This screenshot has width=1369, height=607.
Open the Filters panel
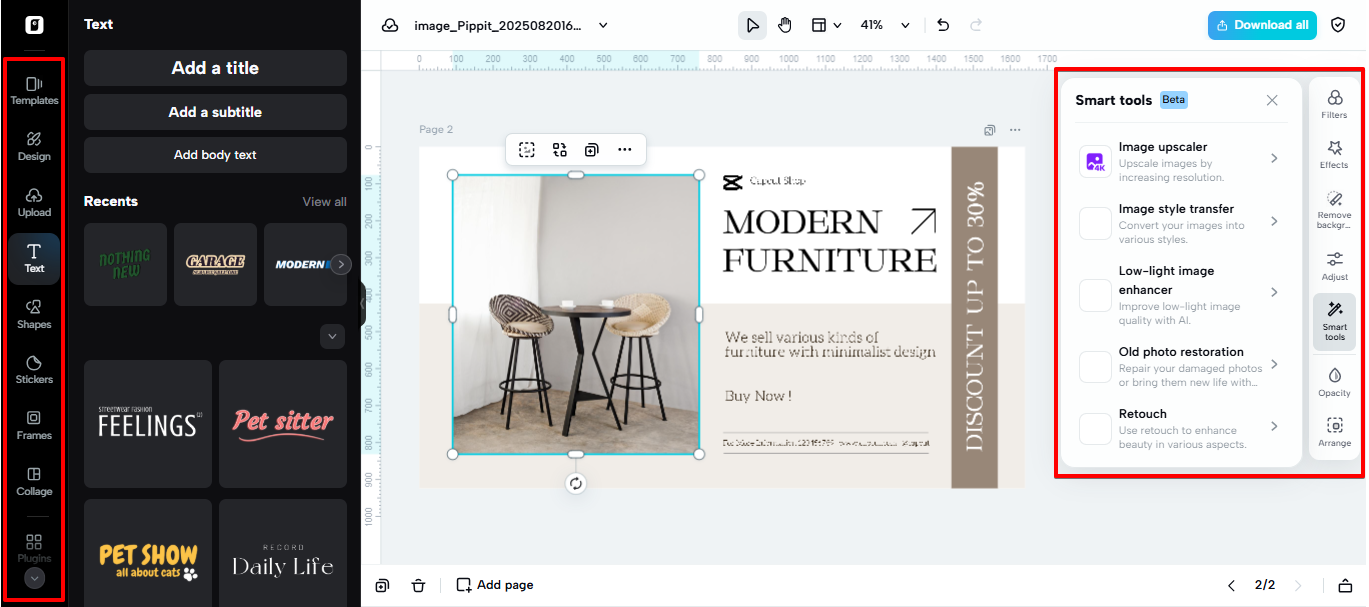coord(1334,104)
